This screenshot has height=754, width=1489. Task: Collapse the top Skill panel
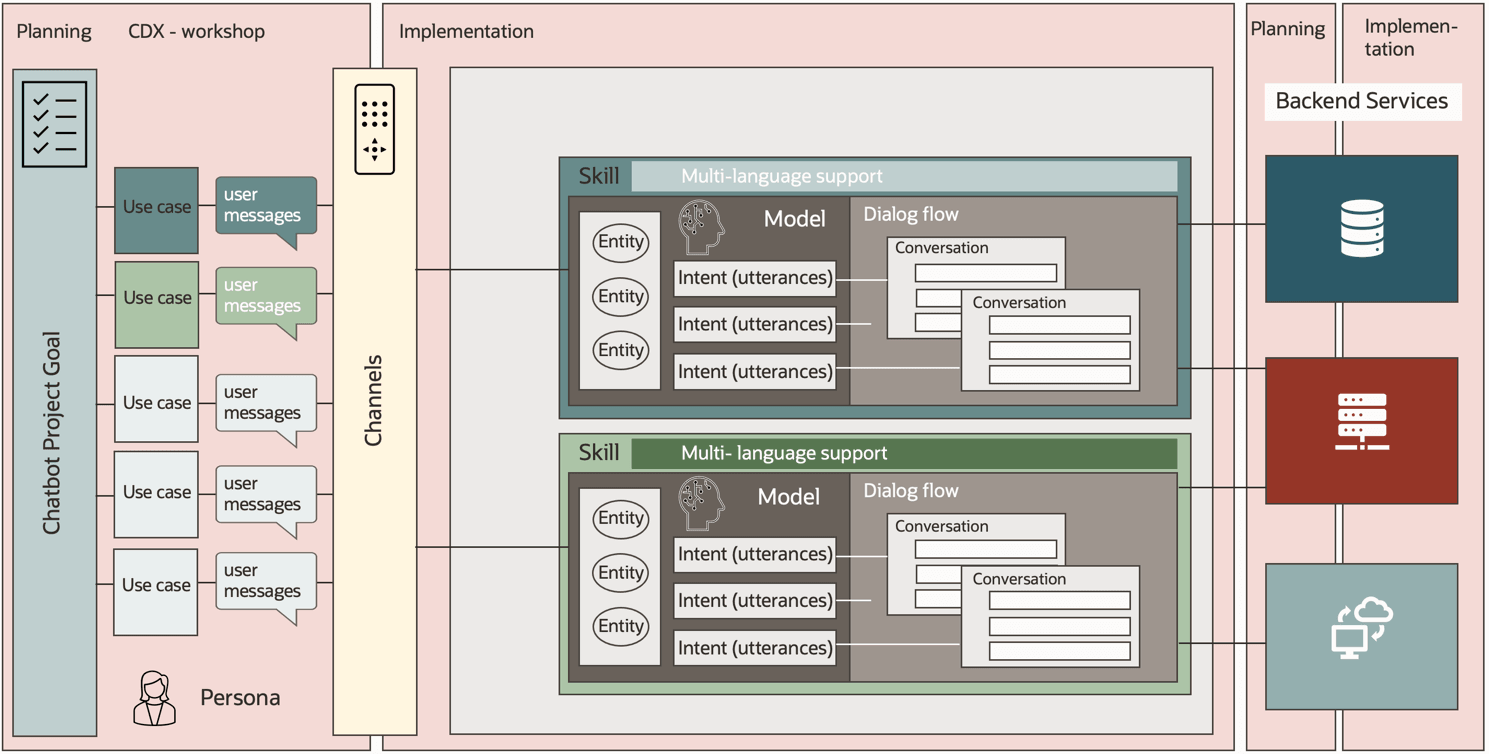click(x=600, y=175)
